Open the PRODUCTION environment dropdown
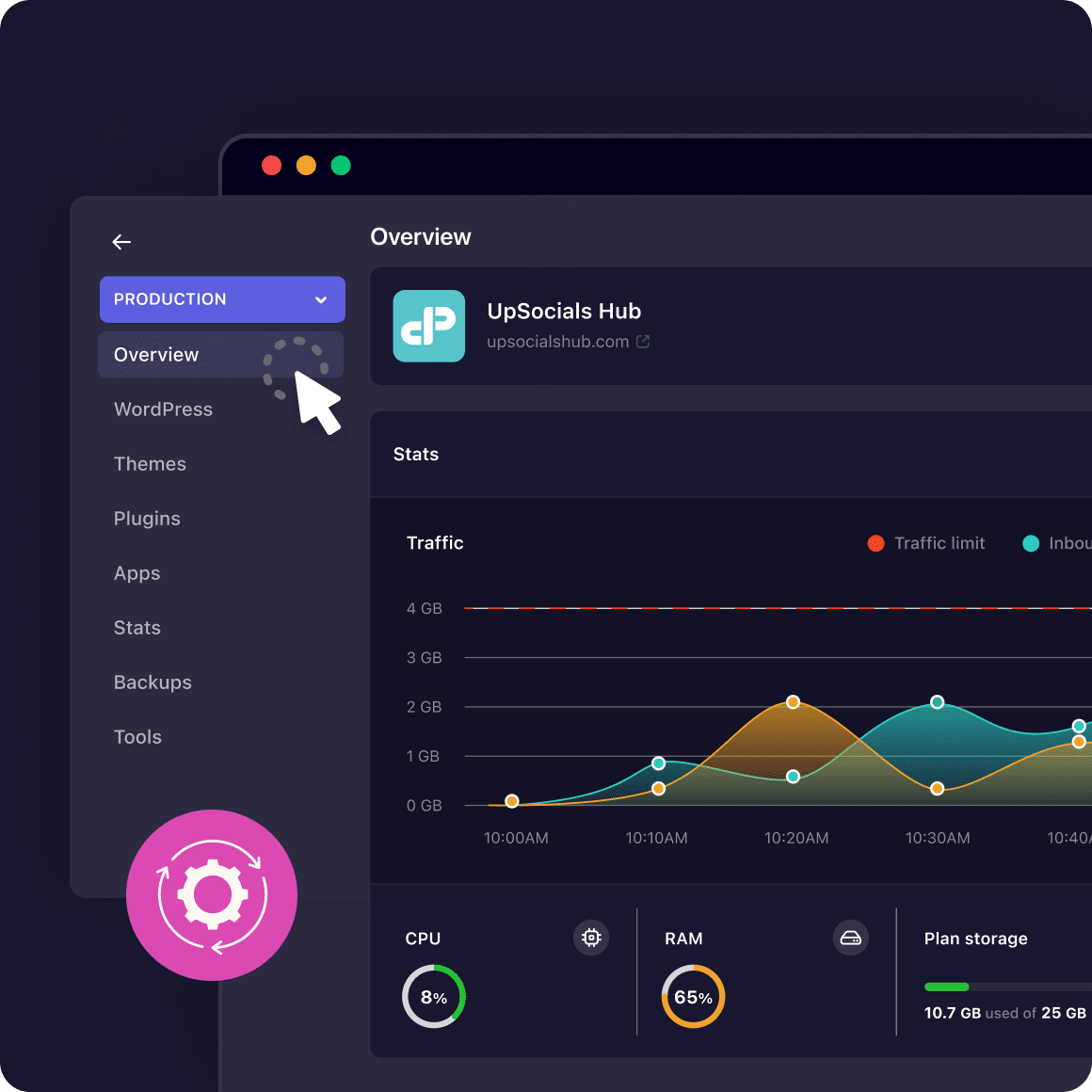 click(222, 299)
